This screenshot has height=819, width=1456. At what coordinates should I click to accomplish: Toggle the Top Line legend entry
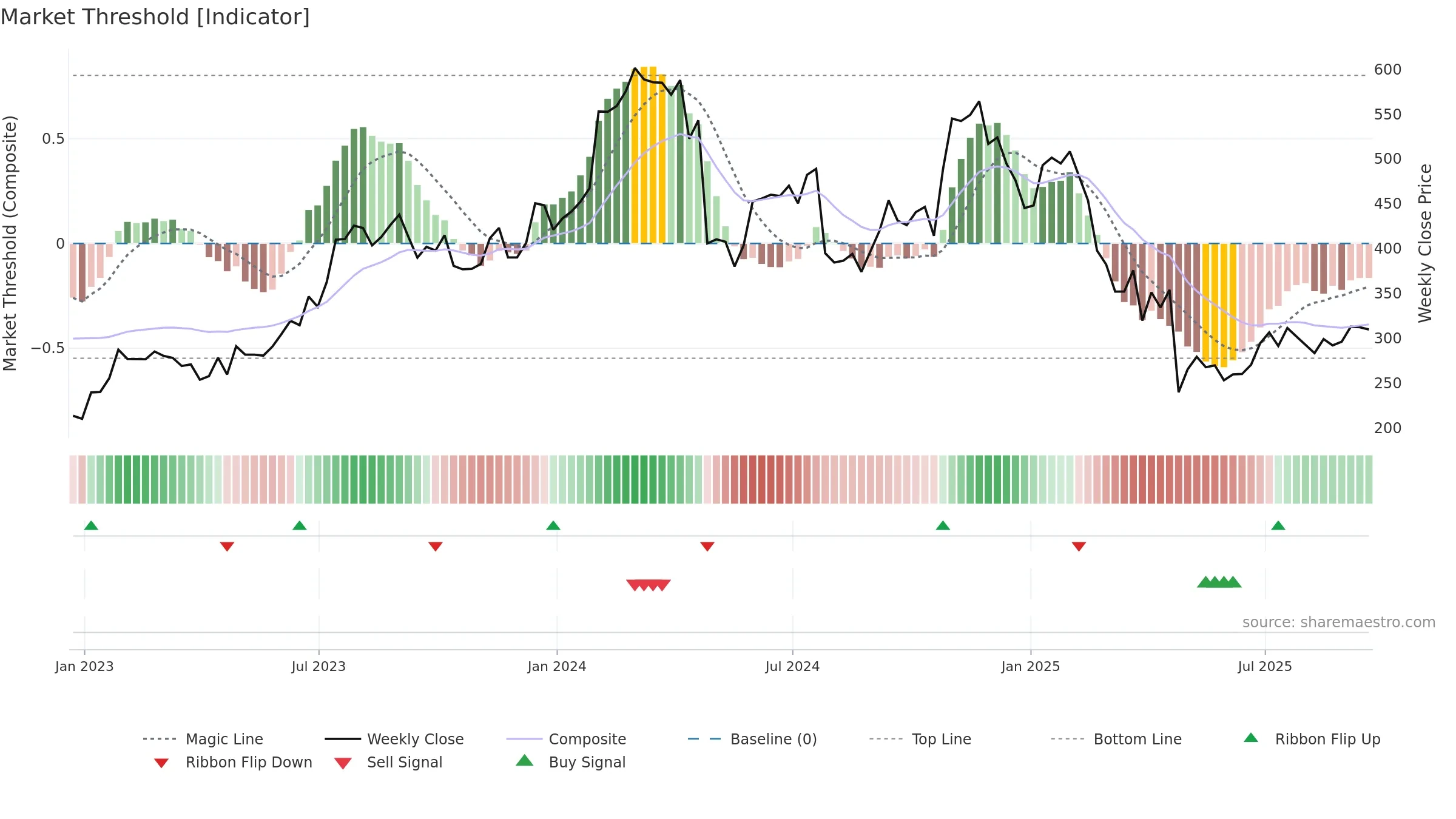click(x=920, y=739)
